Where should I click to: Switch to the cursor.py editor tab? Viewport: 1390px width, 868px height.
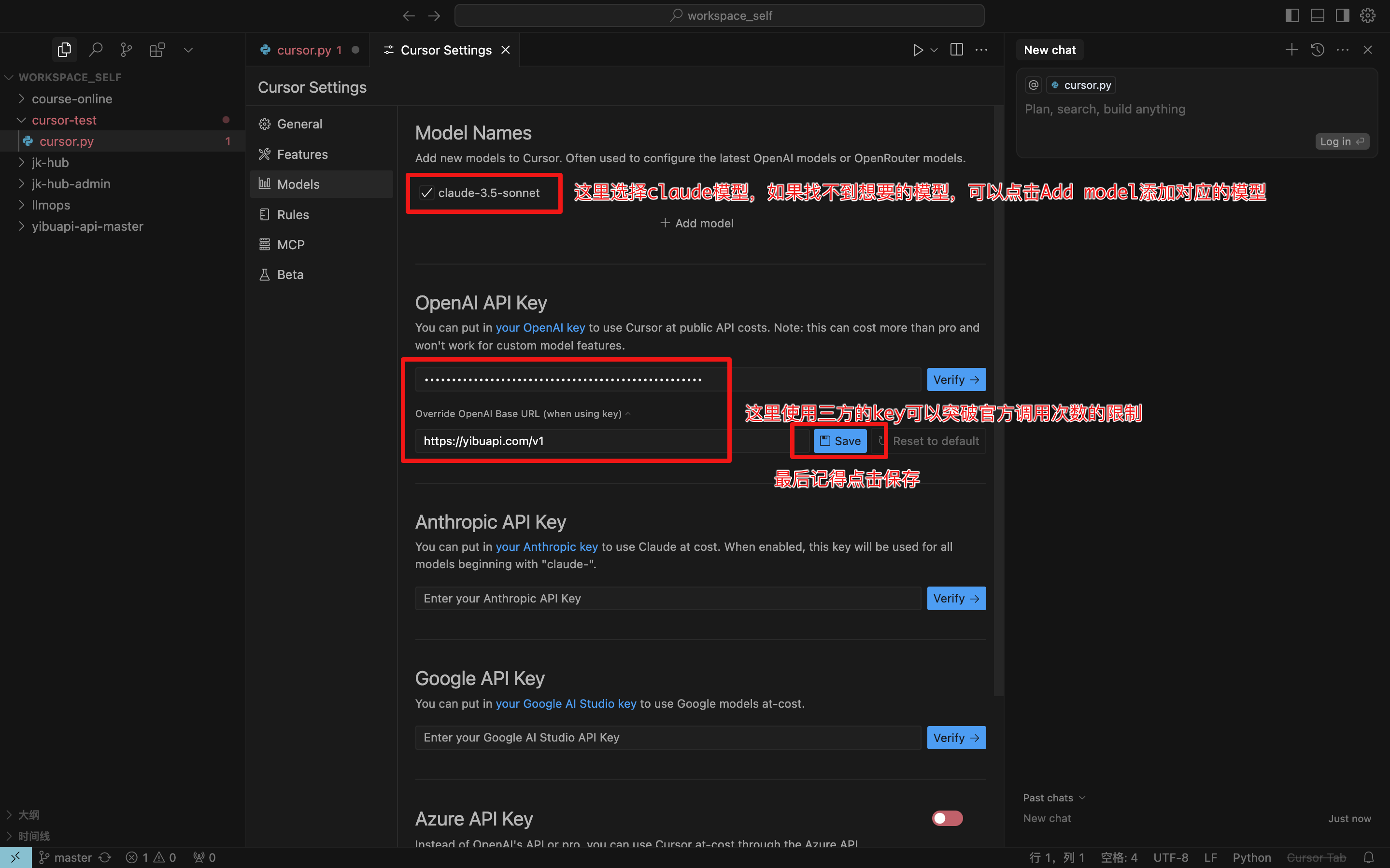click(x=304, y=50)
